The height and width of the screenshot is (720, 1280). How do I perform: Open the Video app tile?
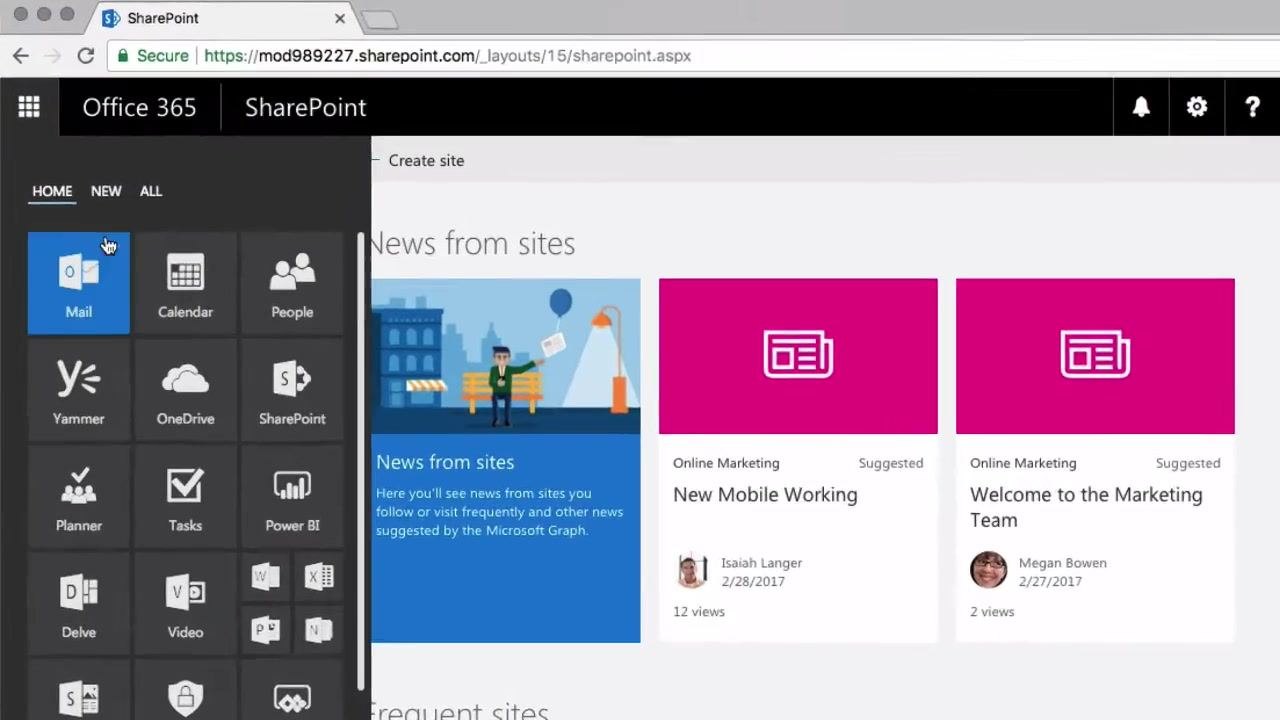click(x=185, y=603)
